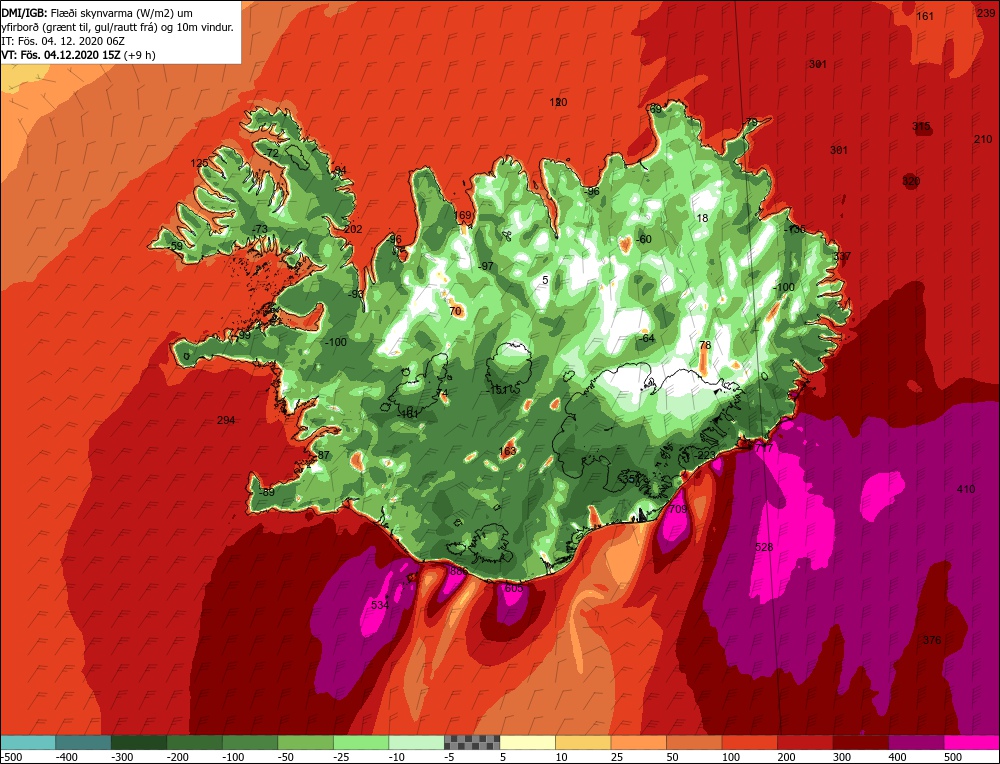This screenshot has height=764, width=1000.
Task: Click the value 163 in south Iceland
Action: (x=507, y=451)
